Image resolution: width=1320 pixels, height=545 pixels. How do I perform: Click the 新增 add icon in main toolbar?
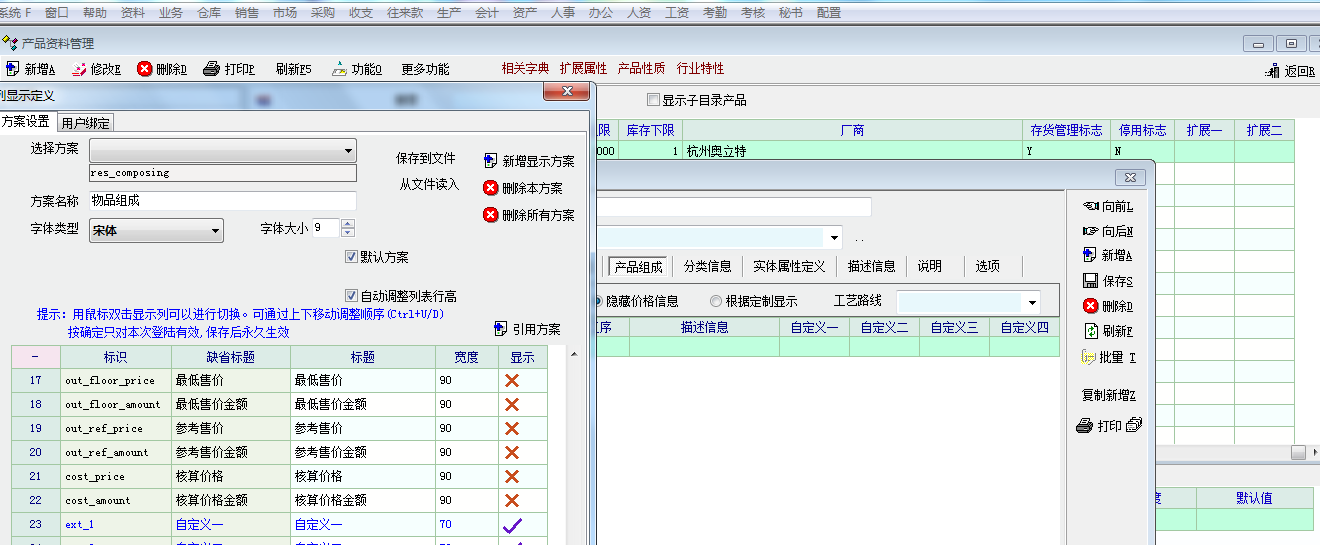click(12, 69)
